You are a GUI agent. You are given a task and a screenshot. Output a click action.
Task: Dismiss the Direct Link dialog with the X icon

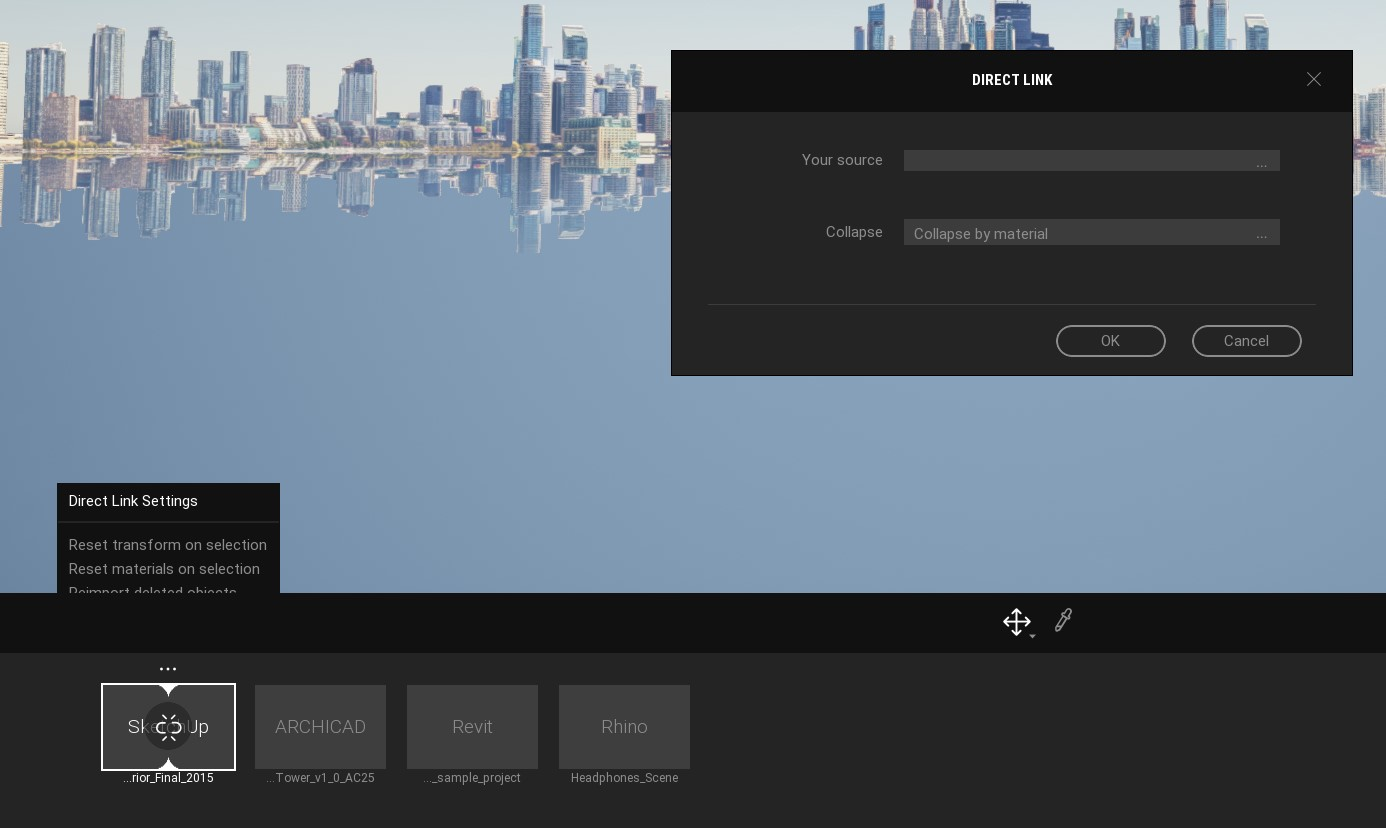(x=1314, y=79)
